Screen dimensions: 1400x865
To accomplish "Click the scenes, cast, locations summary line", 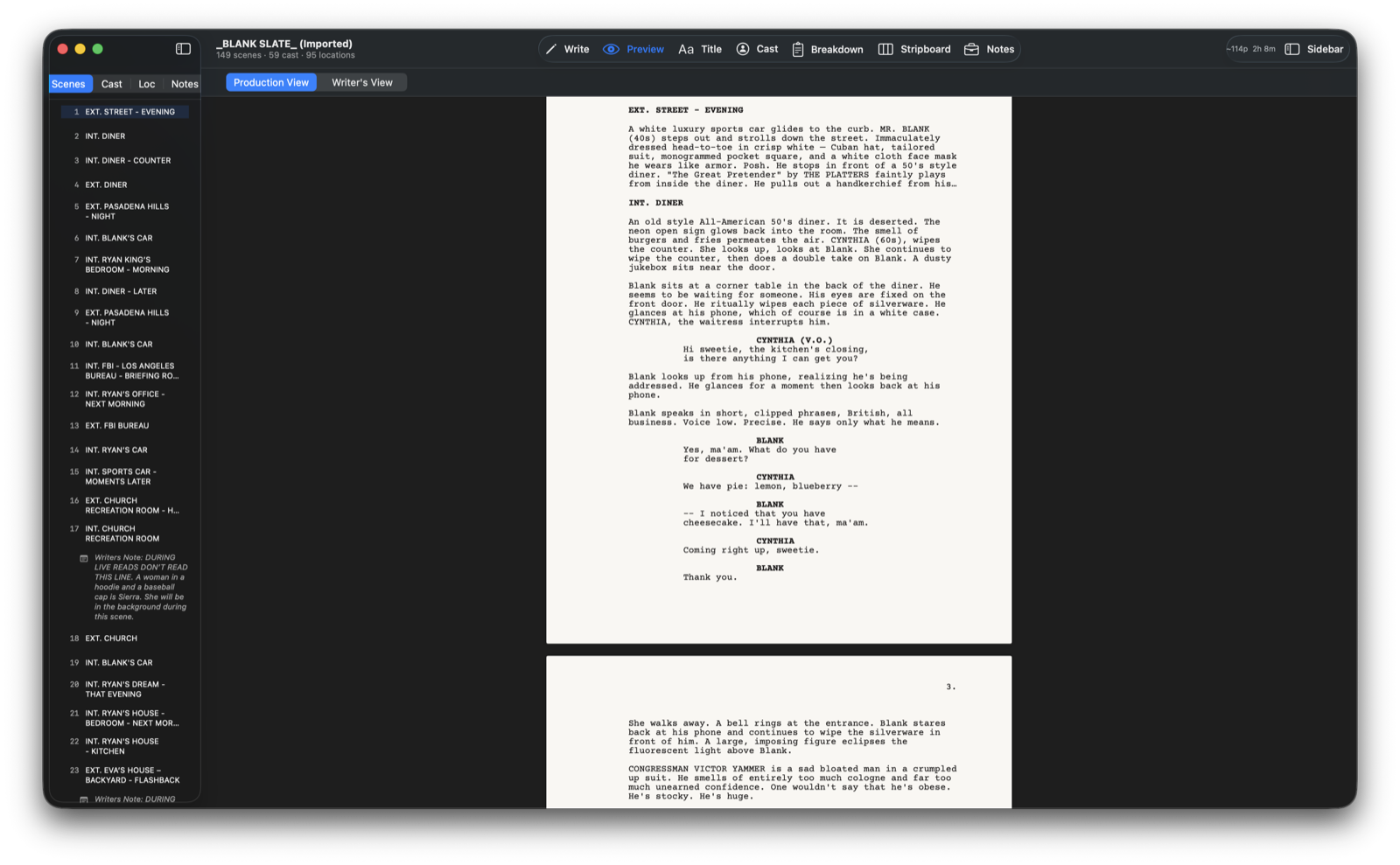I will pyautogui.click(x=285, y=55).
